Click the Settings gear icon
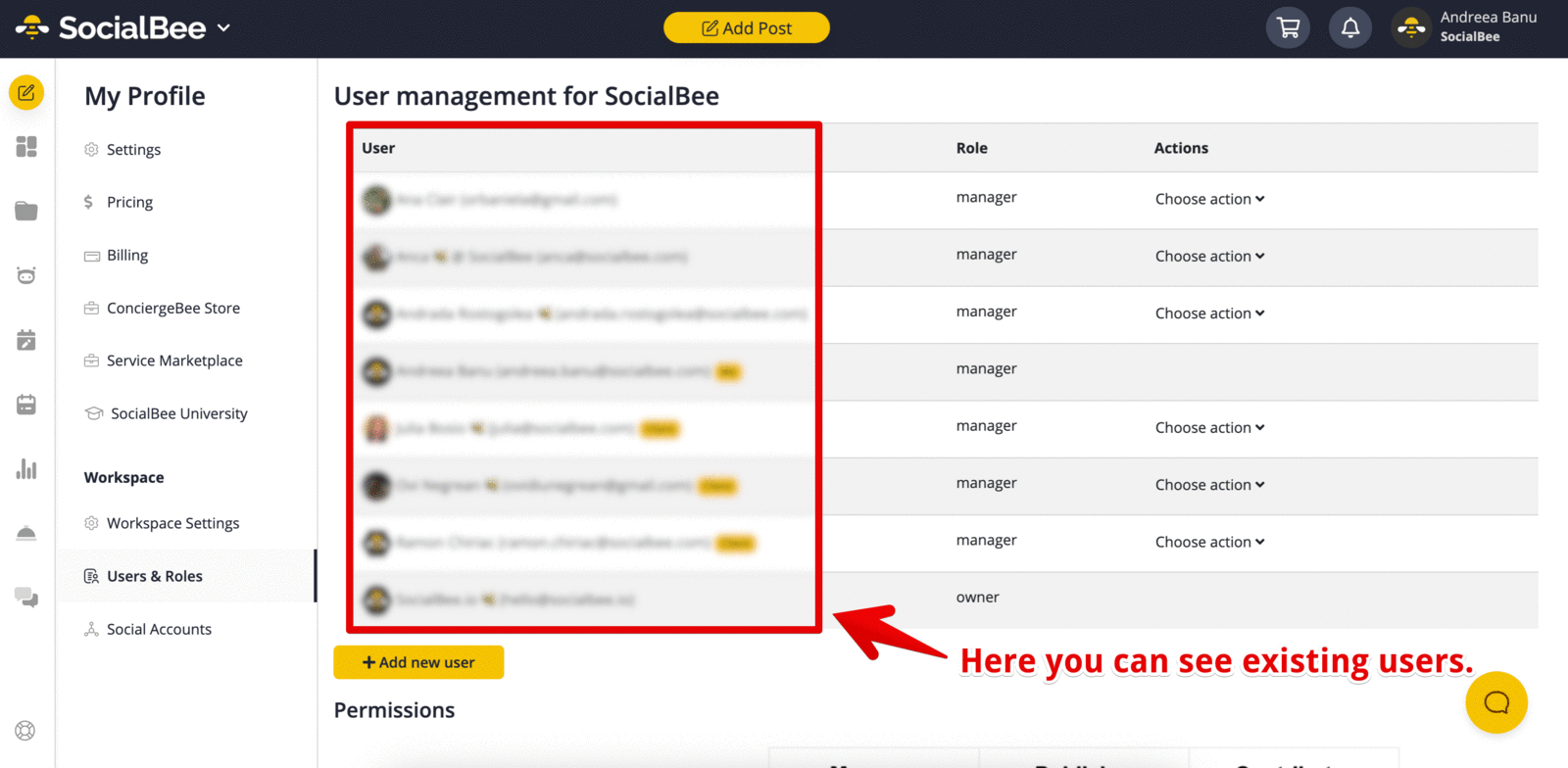 coord(91,150)
